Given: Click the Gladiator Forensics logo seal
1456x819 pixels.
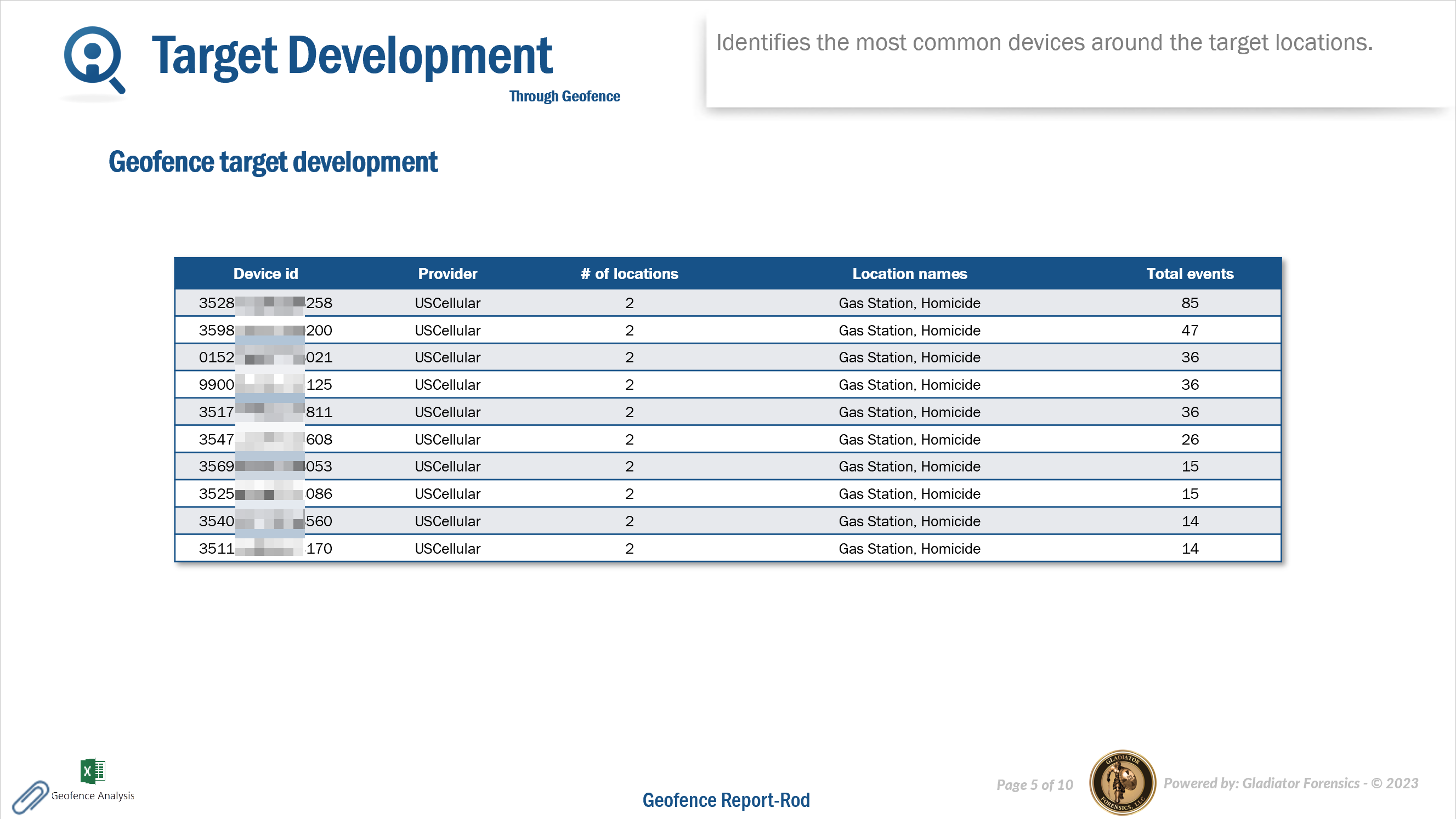Looking at the screenshot, I should 1121,783.
